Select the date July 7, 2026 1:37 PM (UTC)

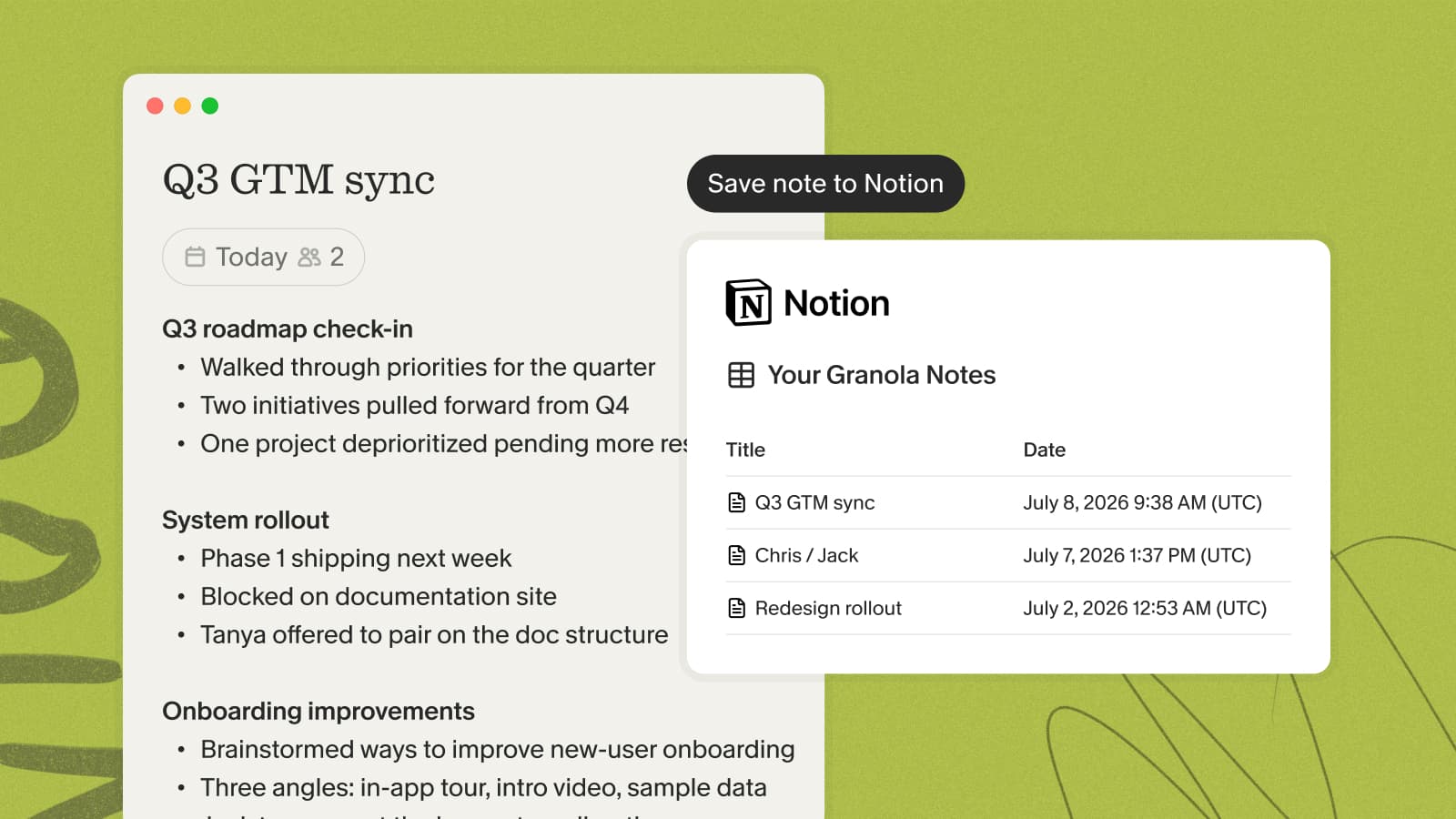1137,555
